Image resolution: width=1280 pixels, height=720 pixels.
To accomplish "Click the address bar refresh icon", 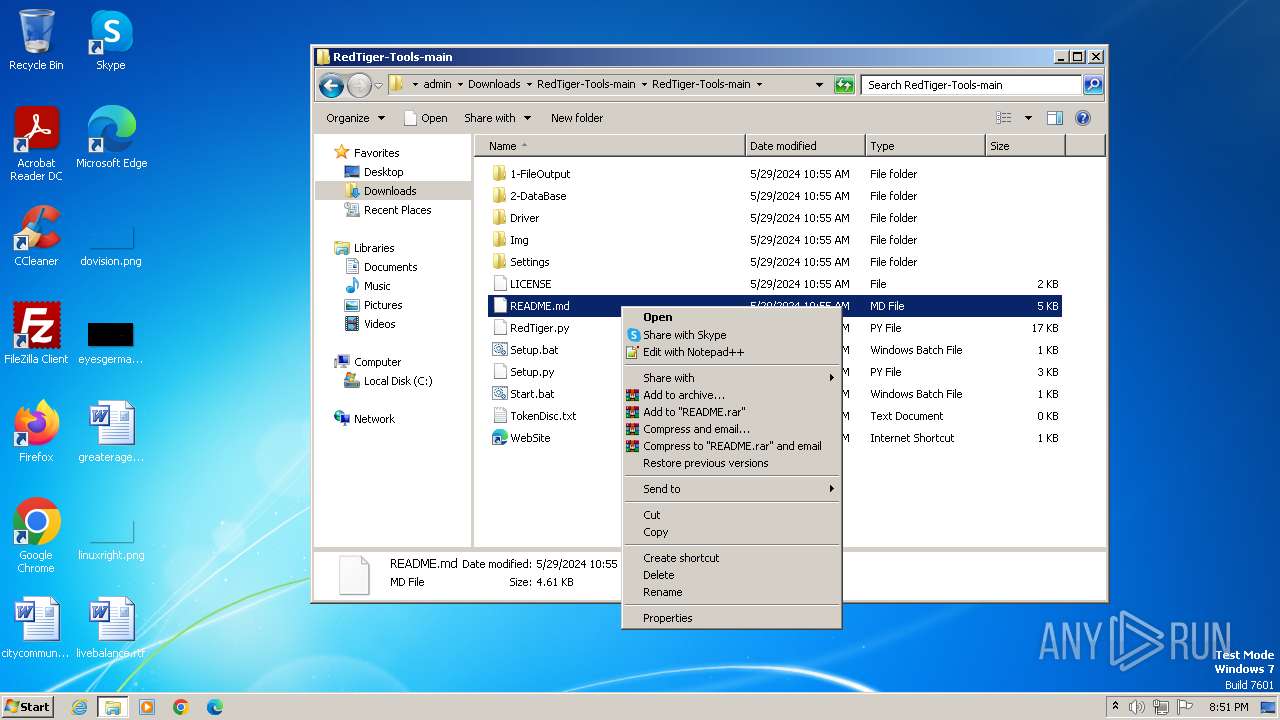I will (844, 85).
